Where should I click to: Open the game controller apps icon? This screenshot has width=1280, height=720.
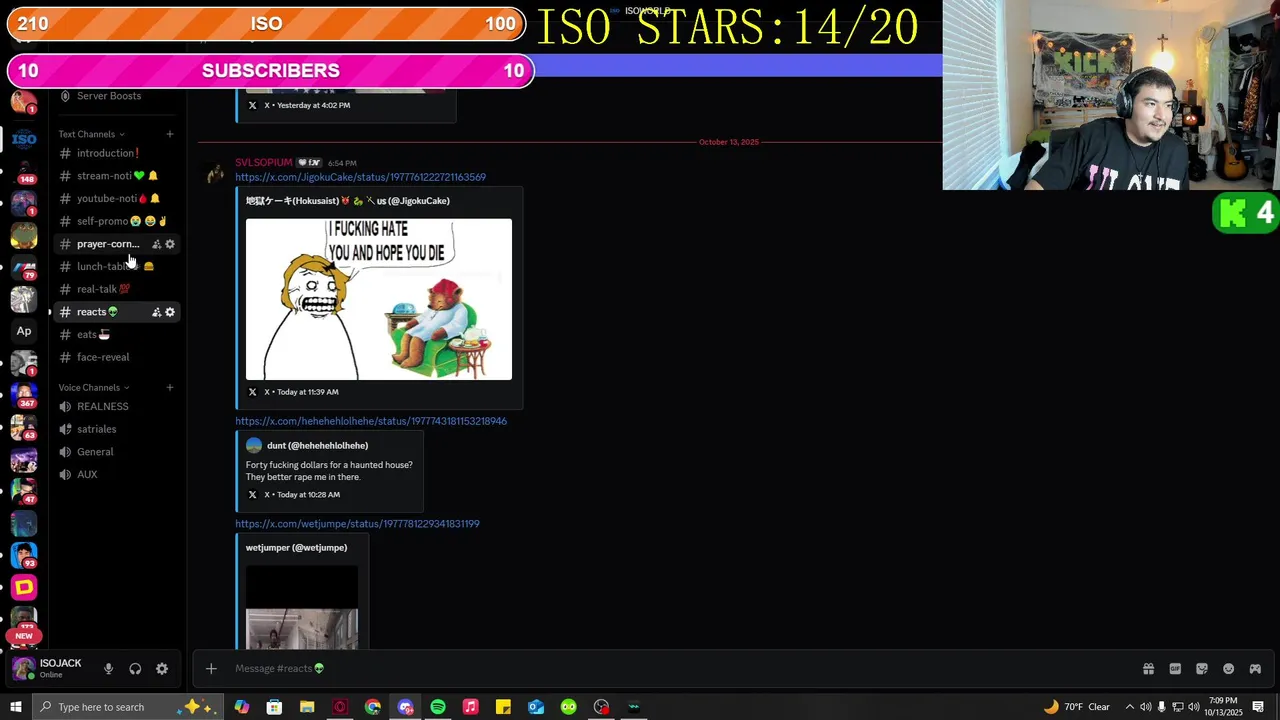pos(1255,669)
